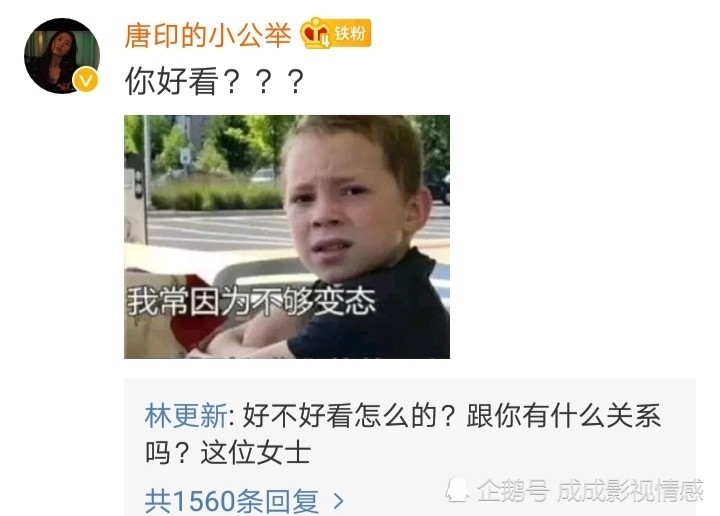Open the frowning boy meme image
The height and width of the screenshot is (516, 720).
[287, 237]
